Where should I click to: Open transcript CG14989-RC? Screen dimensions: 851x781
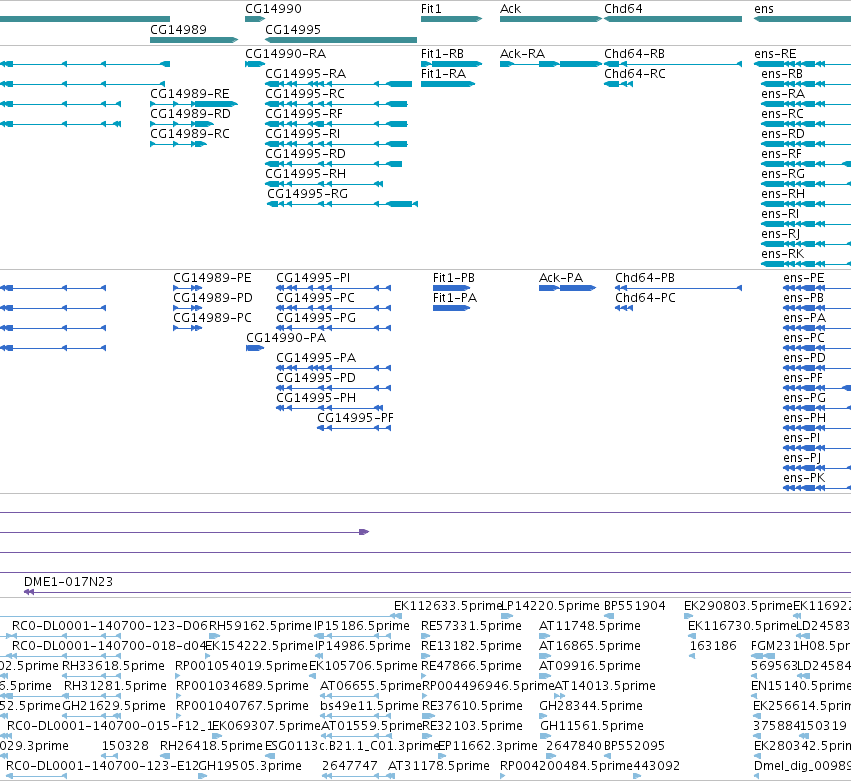(190, 134)
